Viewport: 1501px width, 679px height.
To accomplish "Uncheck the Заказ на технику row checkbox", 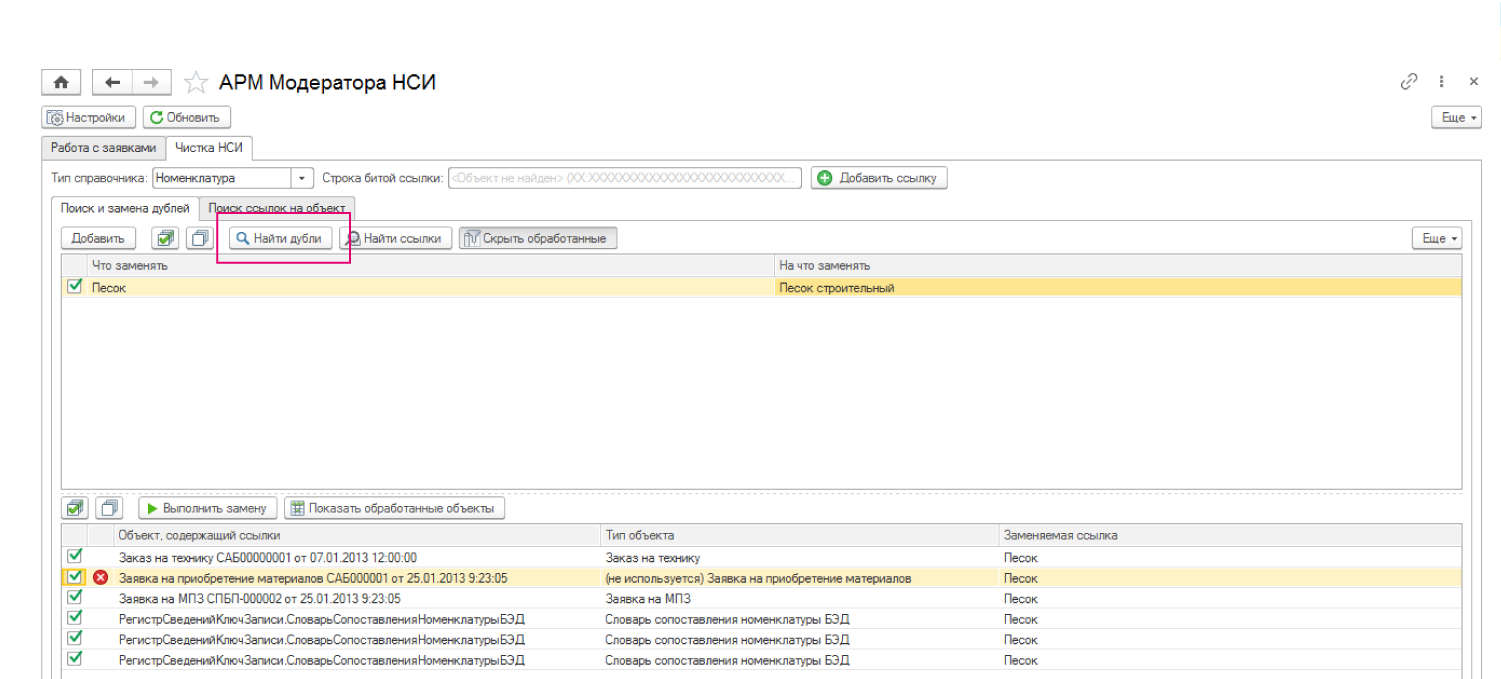I will pos(75,557).
